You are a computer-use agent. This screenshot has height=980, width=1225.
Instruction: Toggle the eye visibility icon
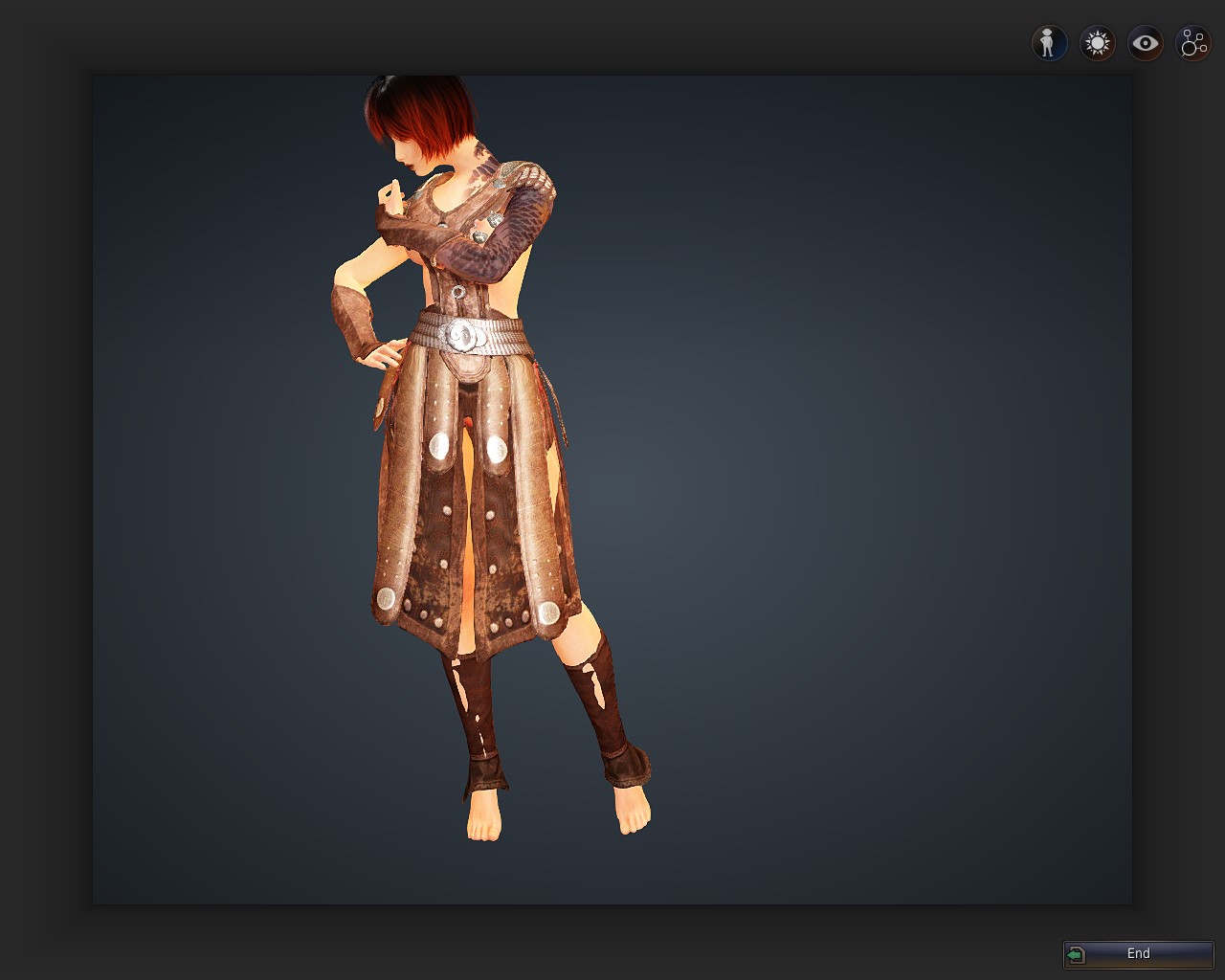(1145, 43)
